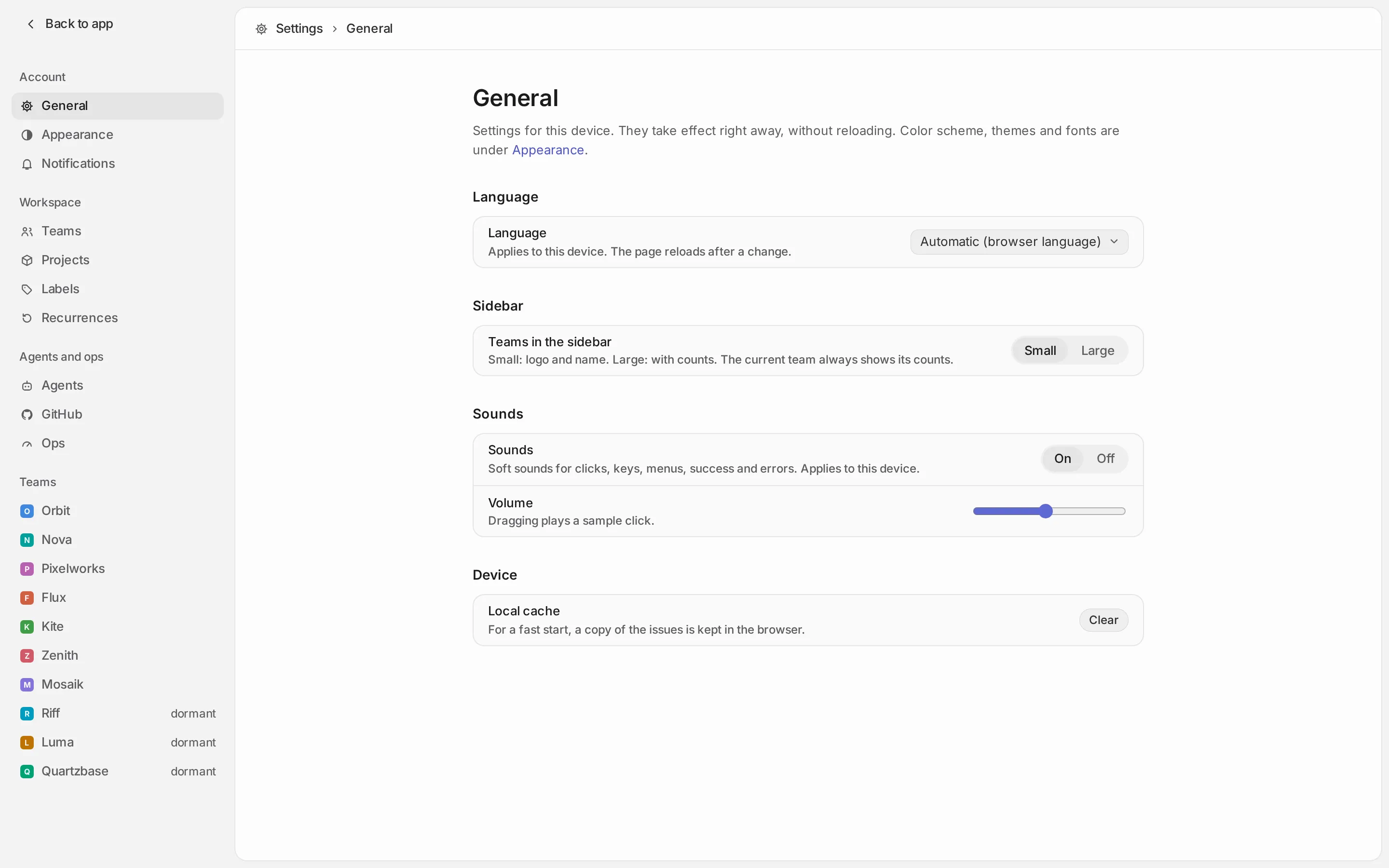
Task: Open the Appearance settings page in sidebar
Action: click(118, 135)
